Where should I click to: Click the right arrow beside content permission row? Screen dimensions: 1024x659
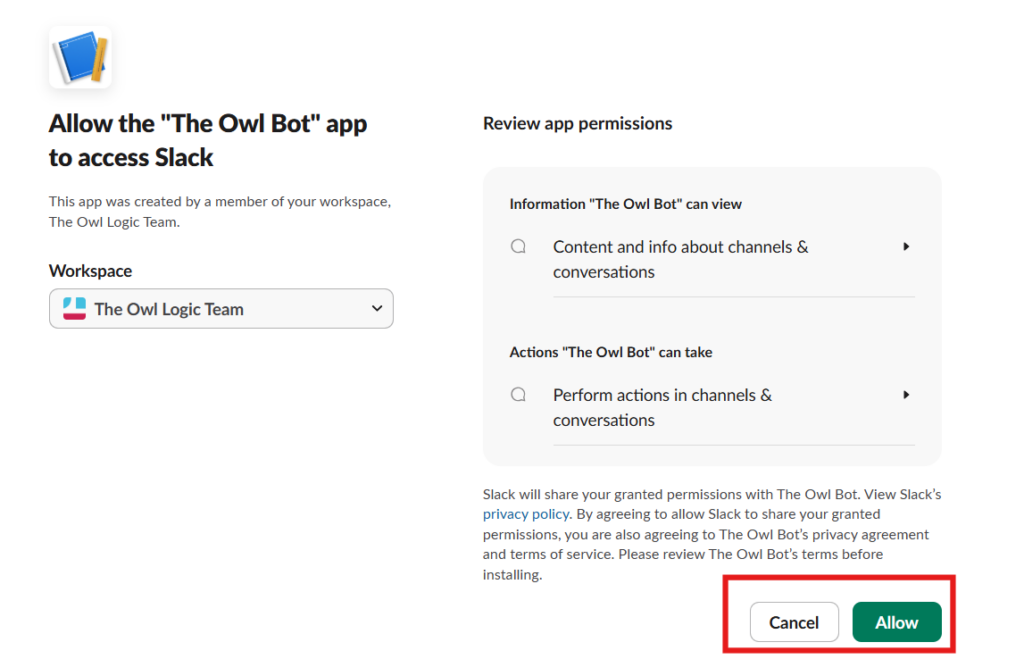click(x=906, y=246)
